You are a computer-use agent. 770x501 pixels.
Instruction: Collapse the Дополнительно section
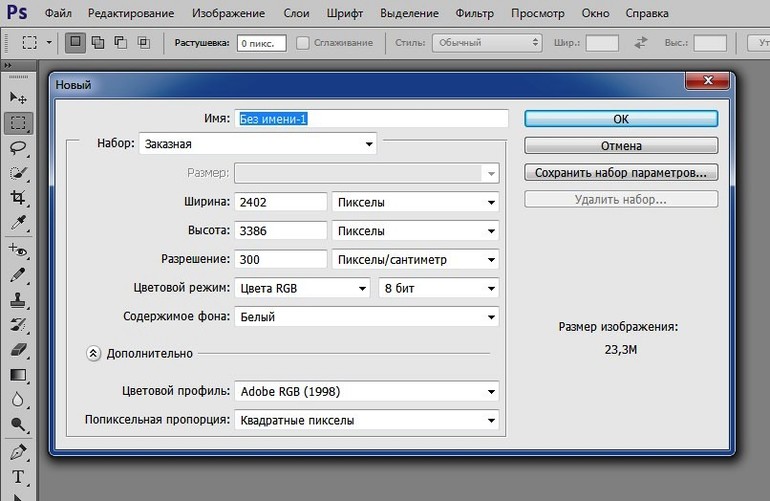[93, 353]
